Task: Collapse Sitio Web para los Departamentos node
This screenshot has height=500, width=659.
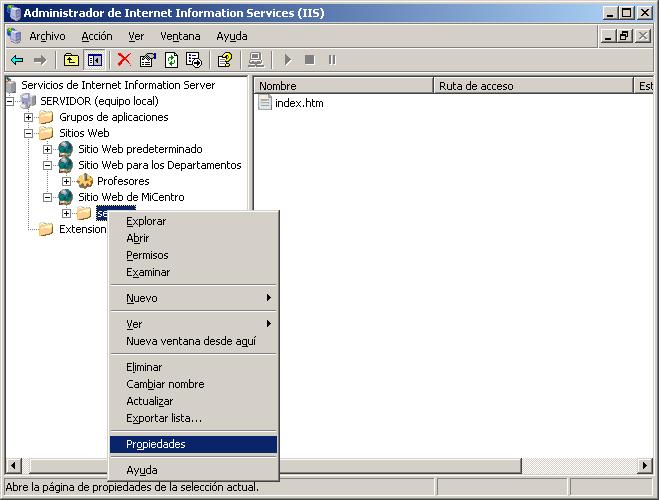Action: pos(47,165)
